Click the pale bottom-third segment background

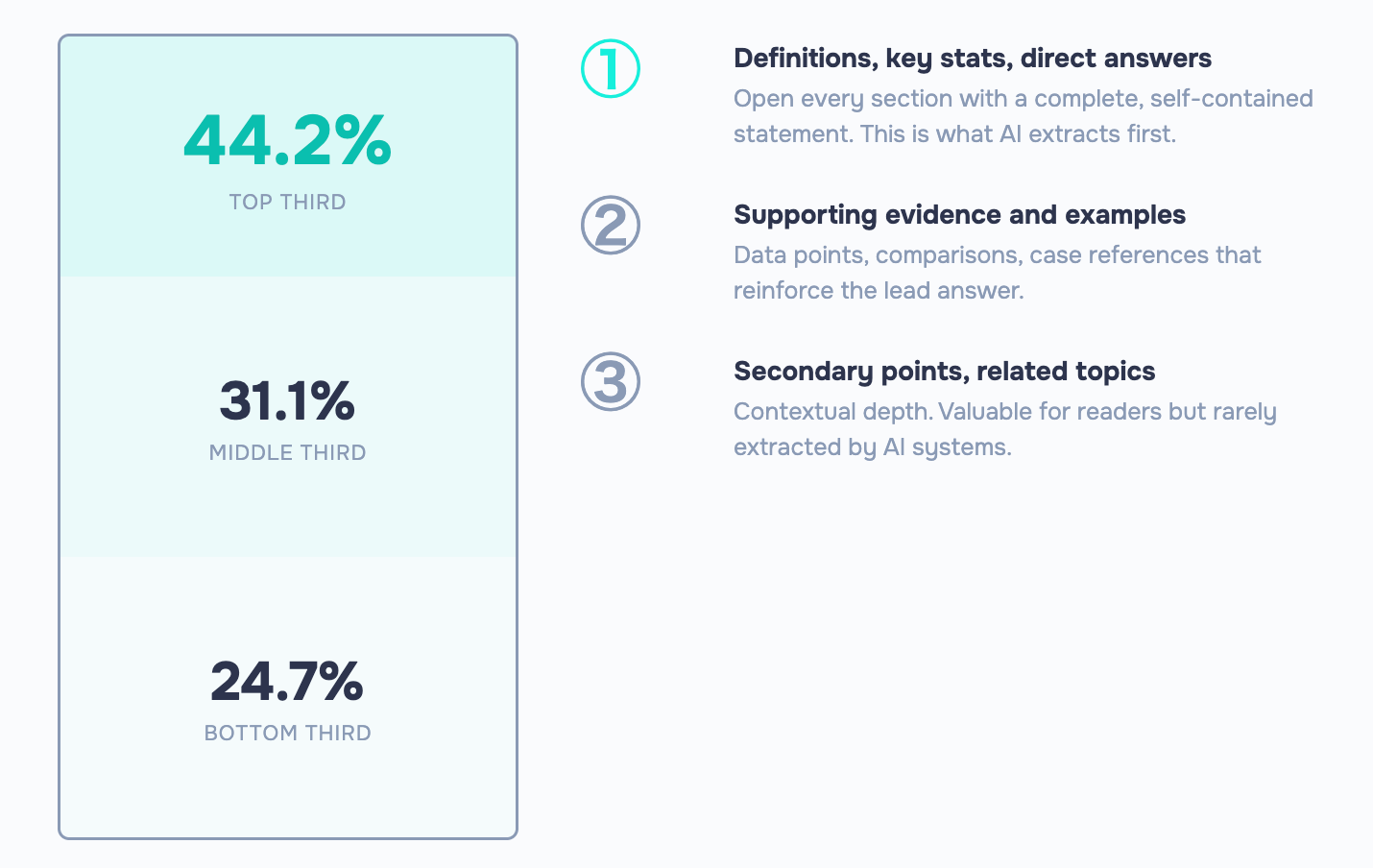[x=288, y=787]
